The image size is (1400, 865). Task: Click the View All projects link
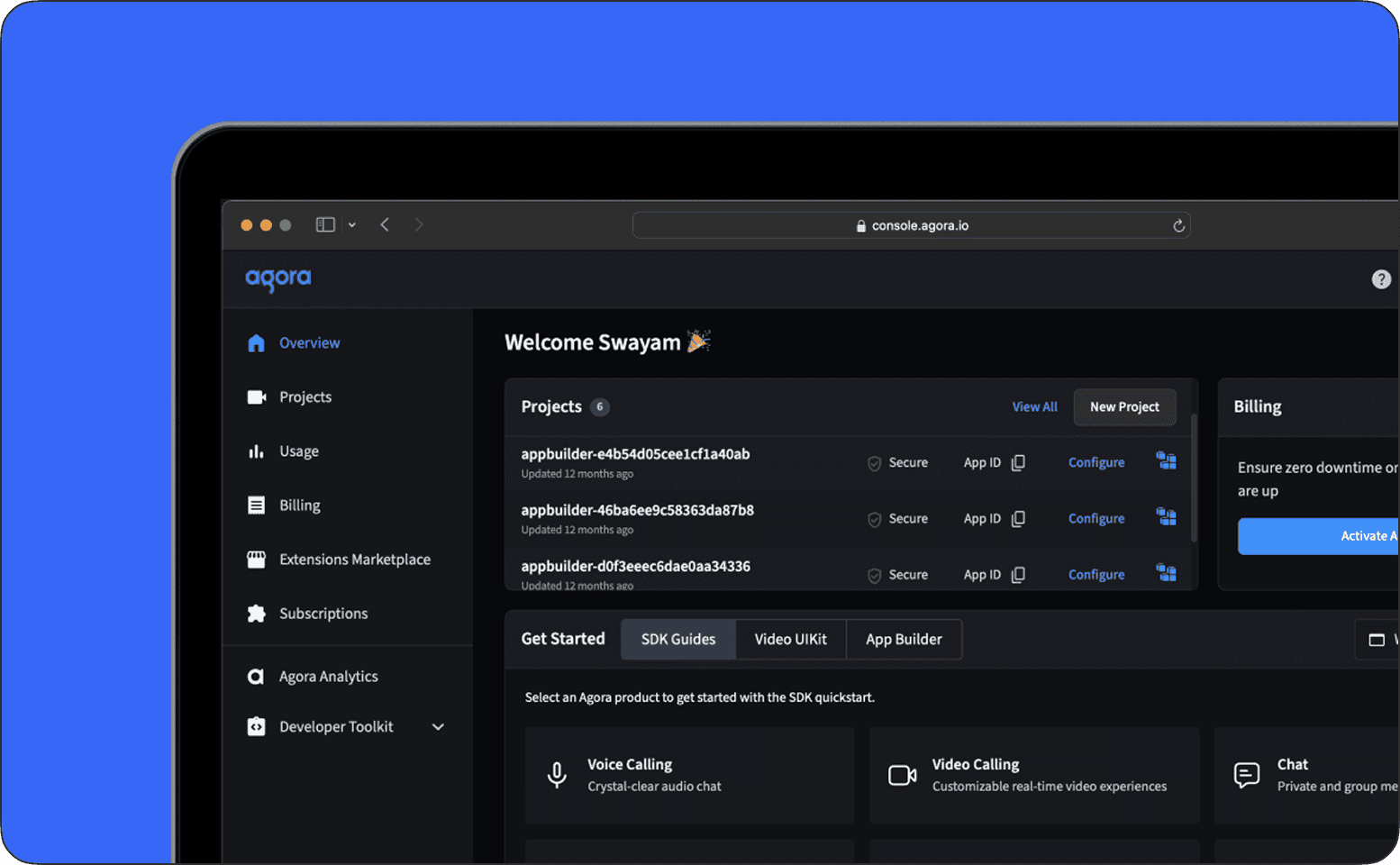tap(1034, 407)
